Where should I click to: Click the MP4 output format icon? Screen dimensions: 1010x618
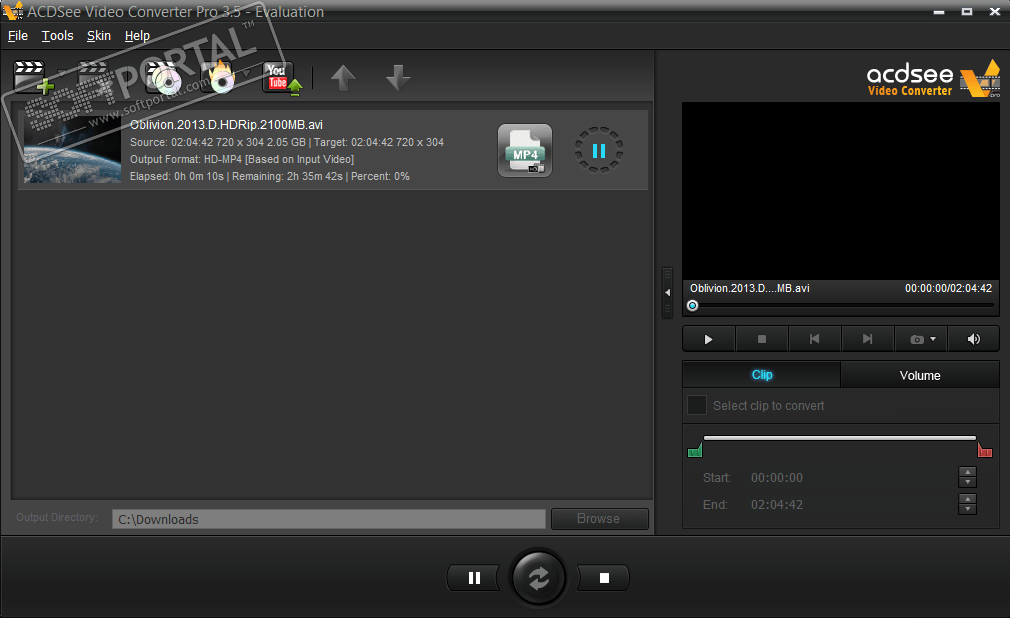tap(525, 150)
